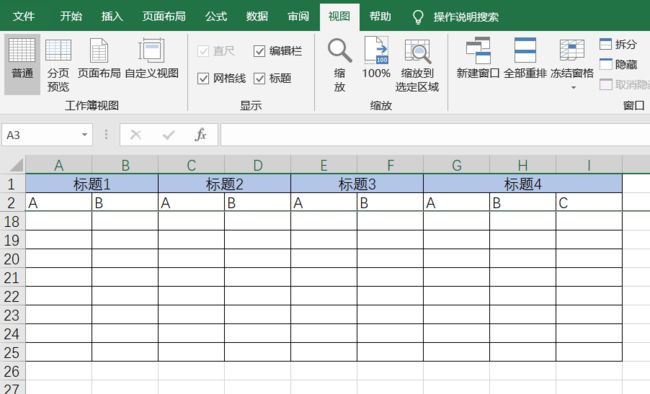Open the 文件 File tab
The height and width of the screenshot is (394, 650).
[x=24, y=16]
